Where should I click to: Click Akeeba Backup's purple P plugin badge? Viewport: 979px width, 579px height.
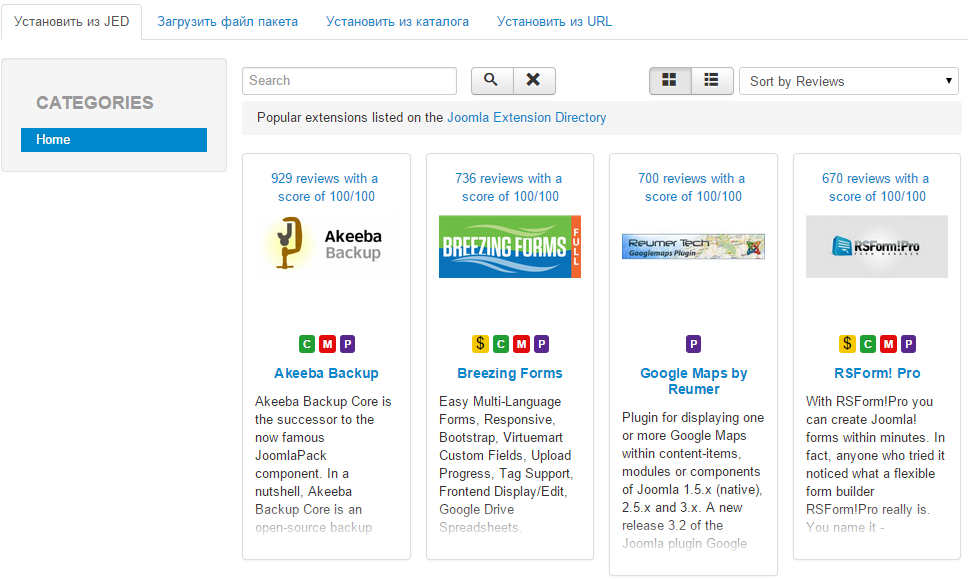point(347,344)
